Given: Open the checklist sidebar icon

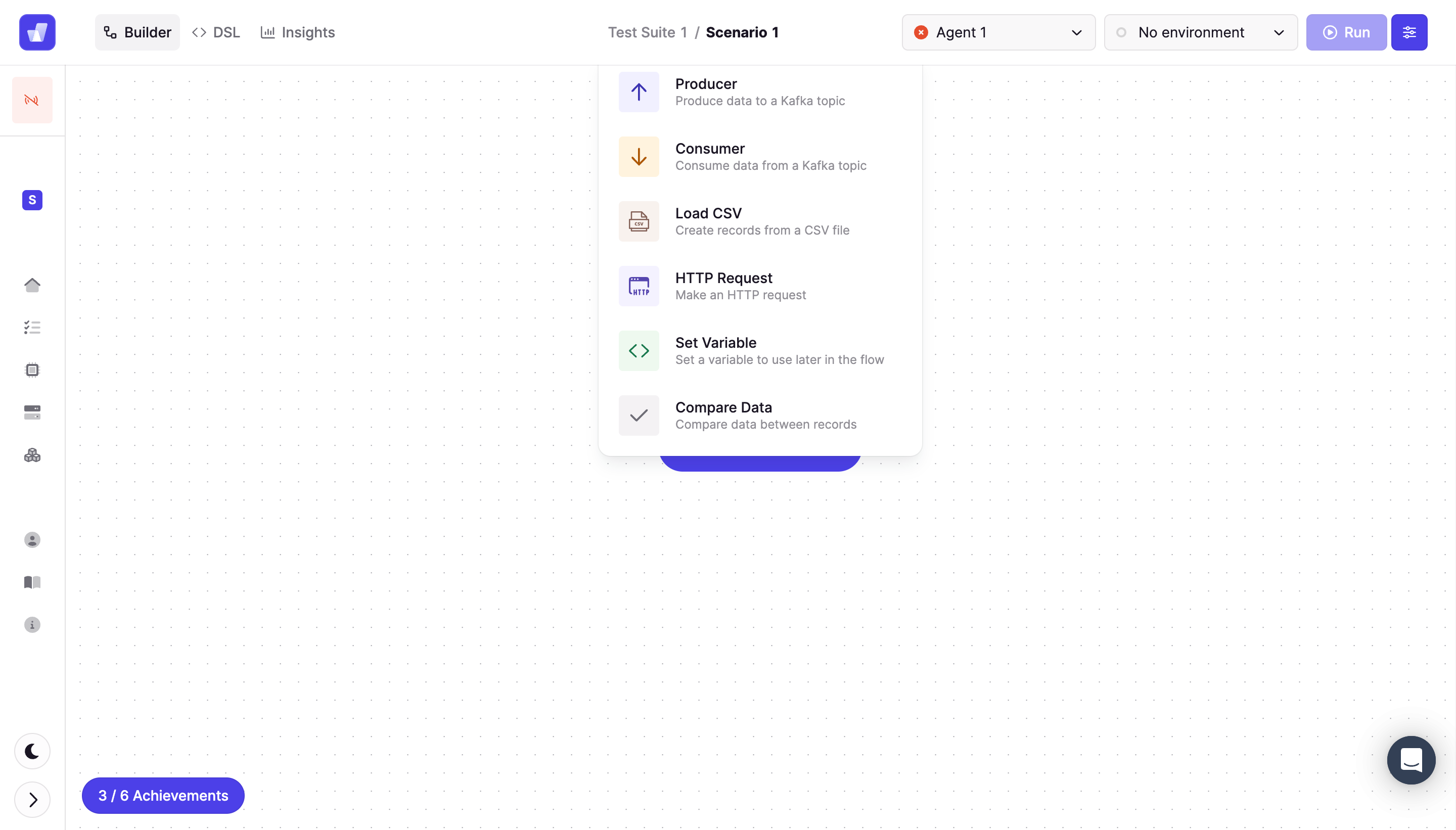Looking at the screenshot, I should [x=32, y=327].
